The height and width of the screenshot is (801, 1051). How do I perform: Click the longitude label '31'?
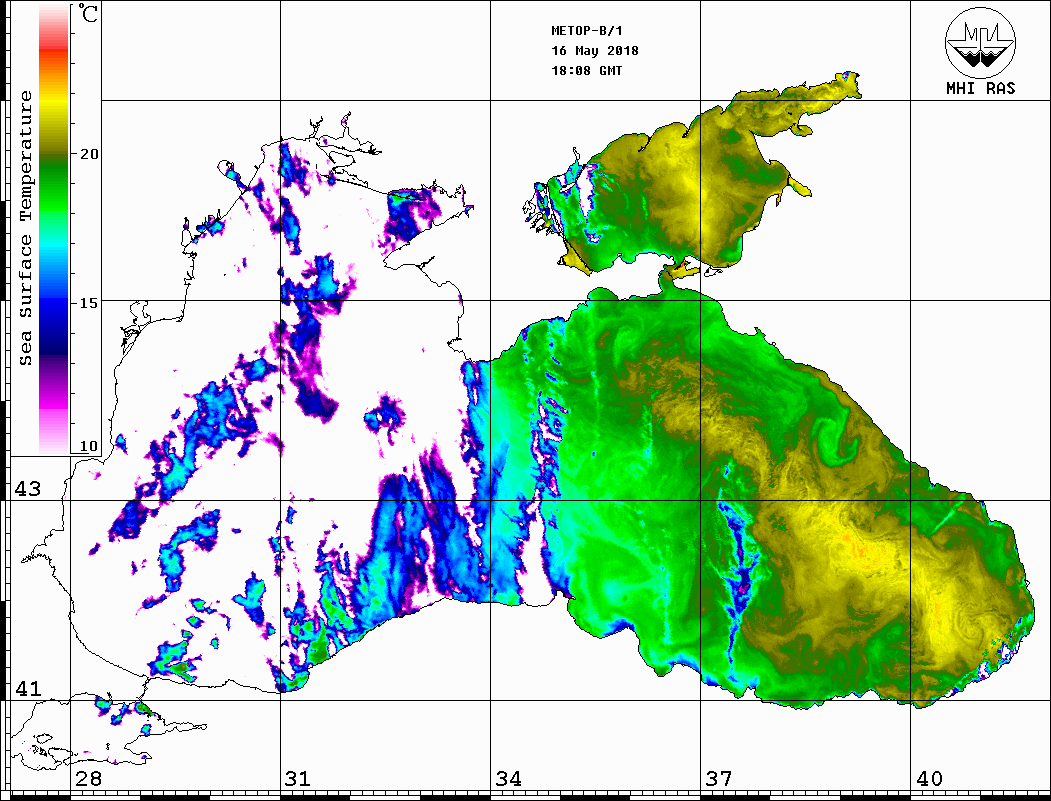(x=298, y=779)
